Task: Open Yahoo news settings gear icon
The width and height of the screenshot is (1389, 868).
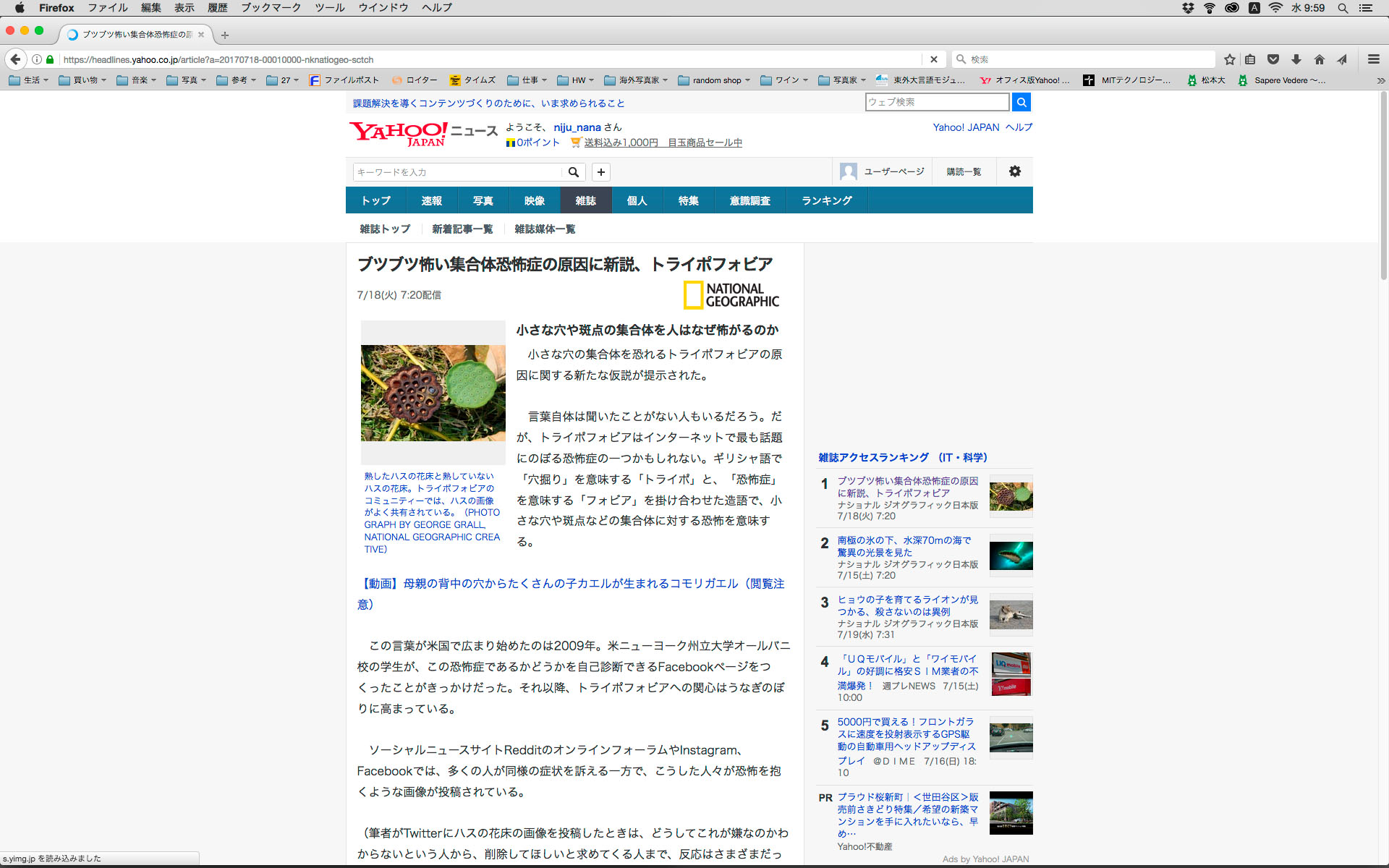Action: click(1014, 171)
